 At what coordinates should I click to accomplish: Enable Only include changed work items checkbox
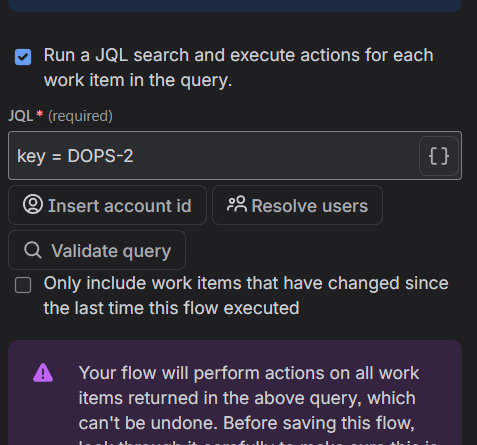23,285
